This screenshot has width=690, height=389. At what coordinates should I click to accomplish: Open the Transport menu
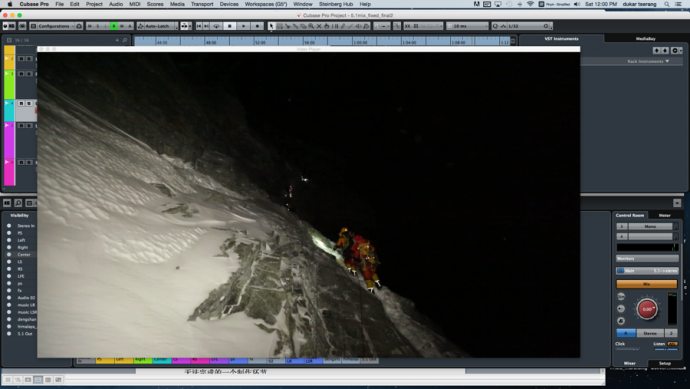click(x=202, y=4)
